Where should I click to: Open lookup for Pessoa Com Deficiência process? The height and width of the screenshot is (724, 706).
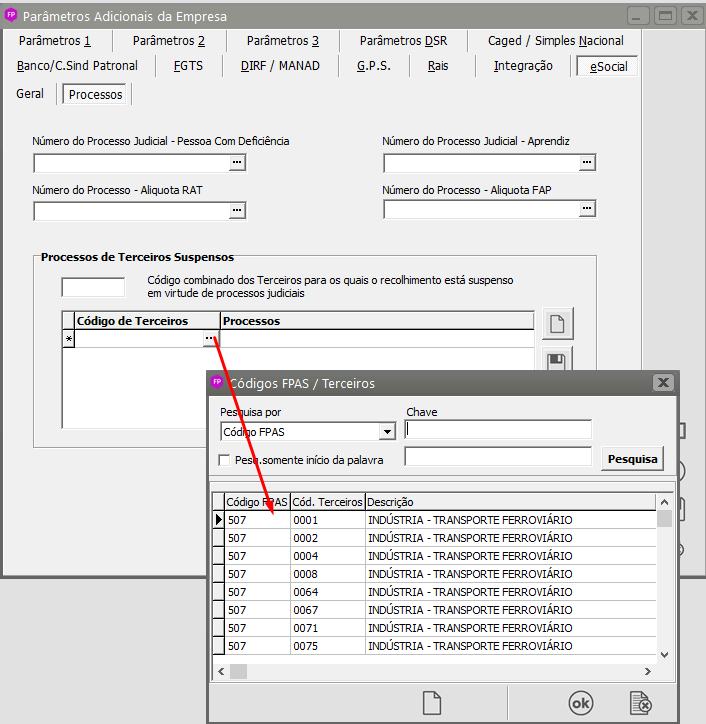click(x=237, y=162)
